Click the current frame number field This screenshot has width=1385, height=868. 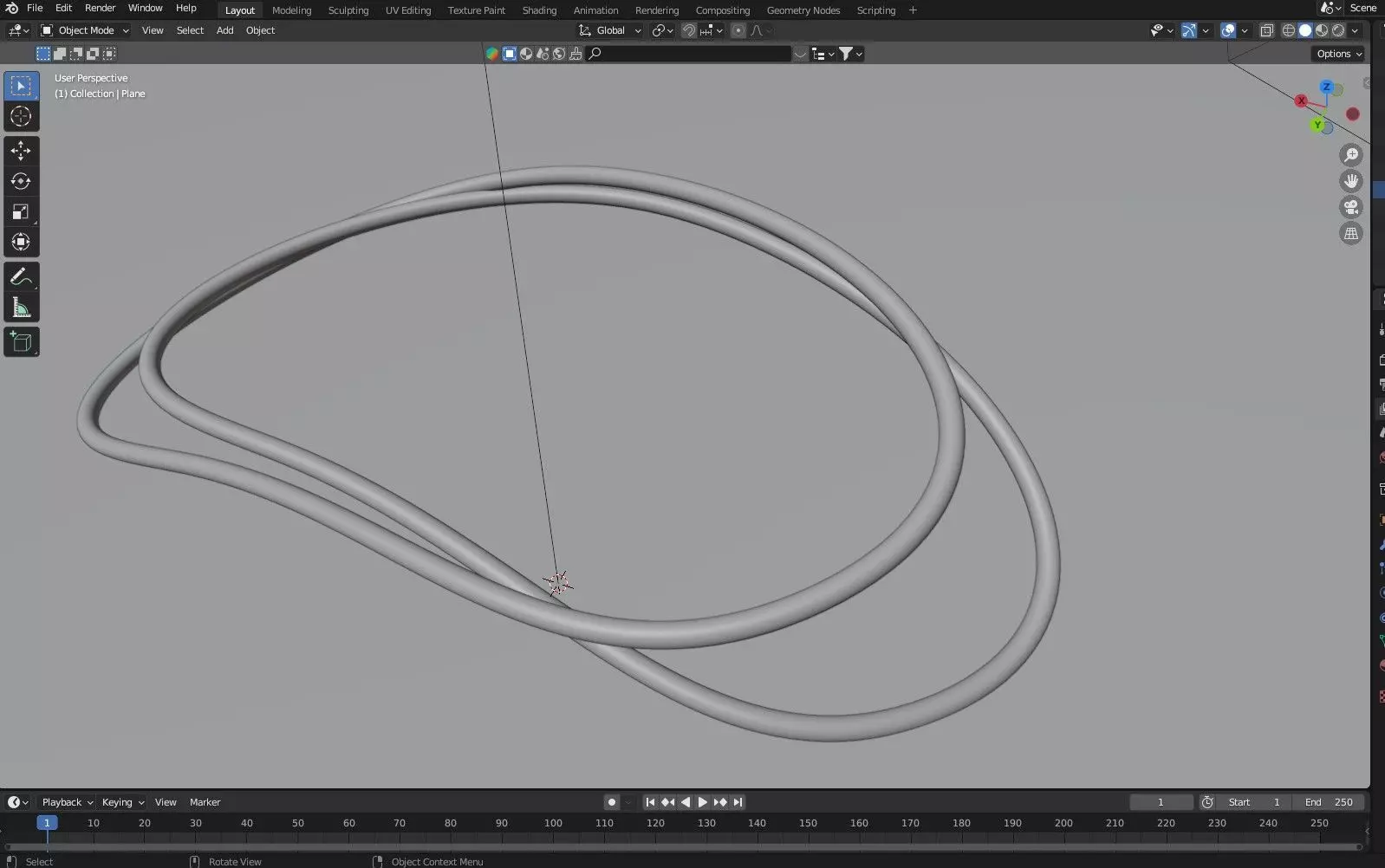point(1161,802)
